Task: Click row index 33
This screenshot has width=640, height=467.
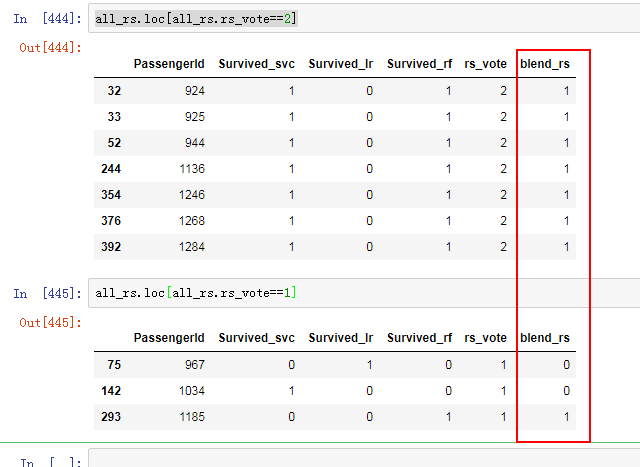Action: pyautogui.click(x=114, y=117)
